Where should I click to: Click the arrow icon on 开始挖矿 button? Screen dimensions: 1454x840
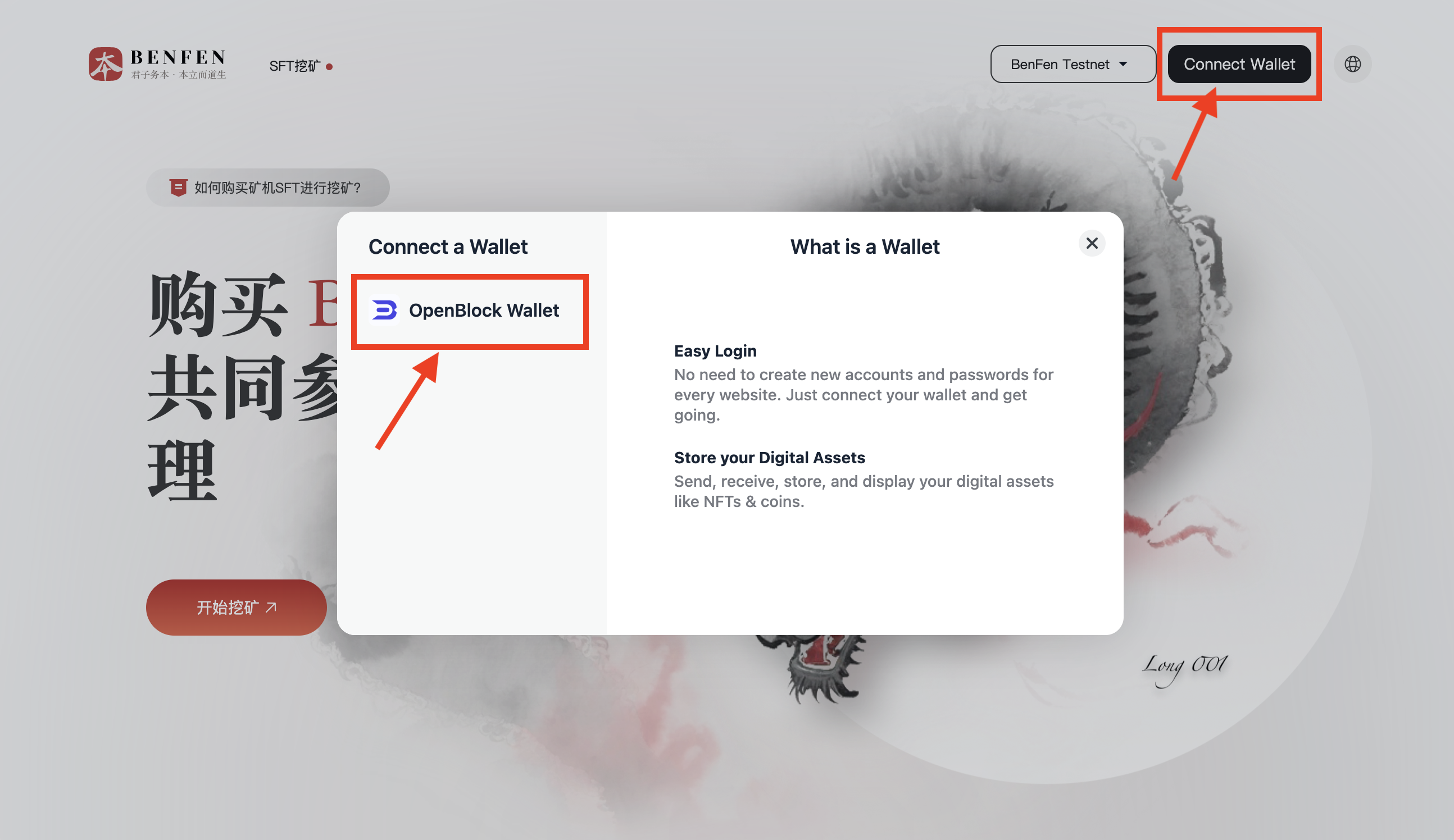[x=271, y=607]
